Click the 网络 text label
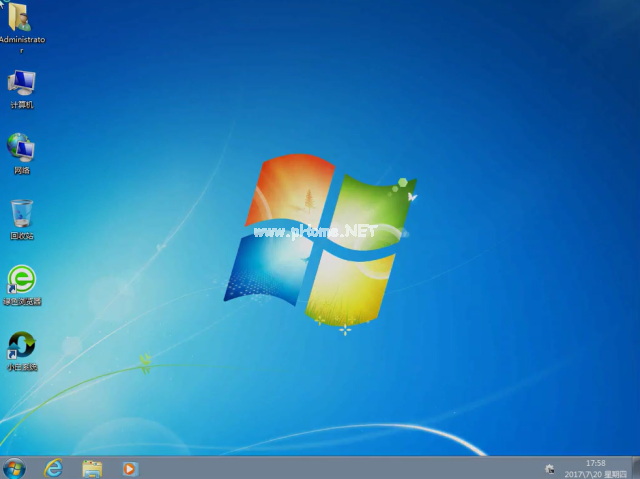Screen dimensions: 640x479 click(x=22, y=170)
